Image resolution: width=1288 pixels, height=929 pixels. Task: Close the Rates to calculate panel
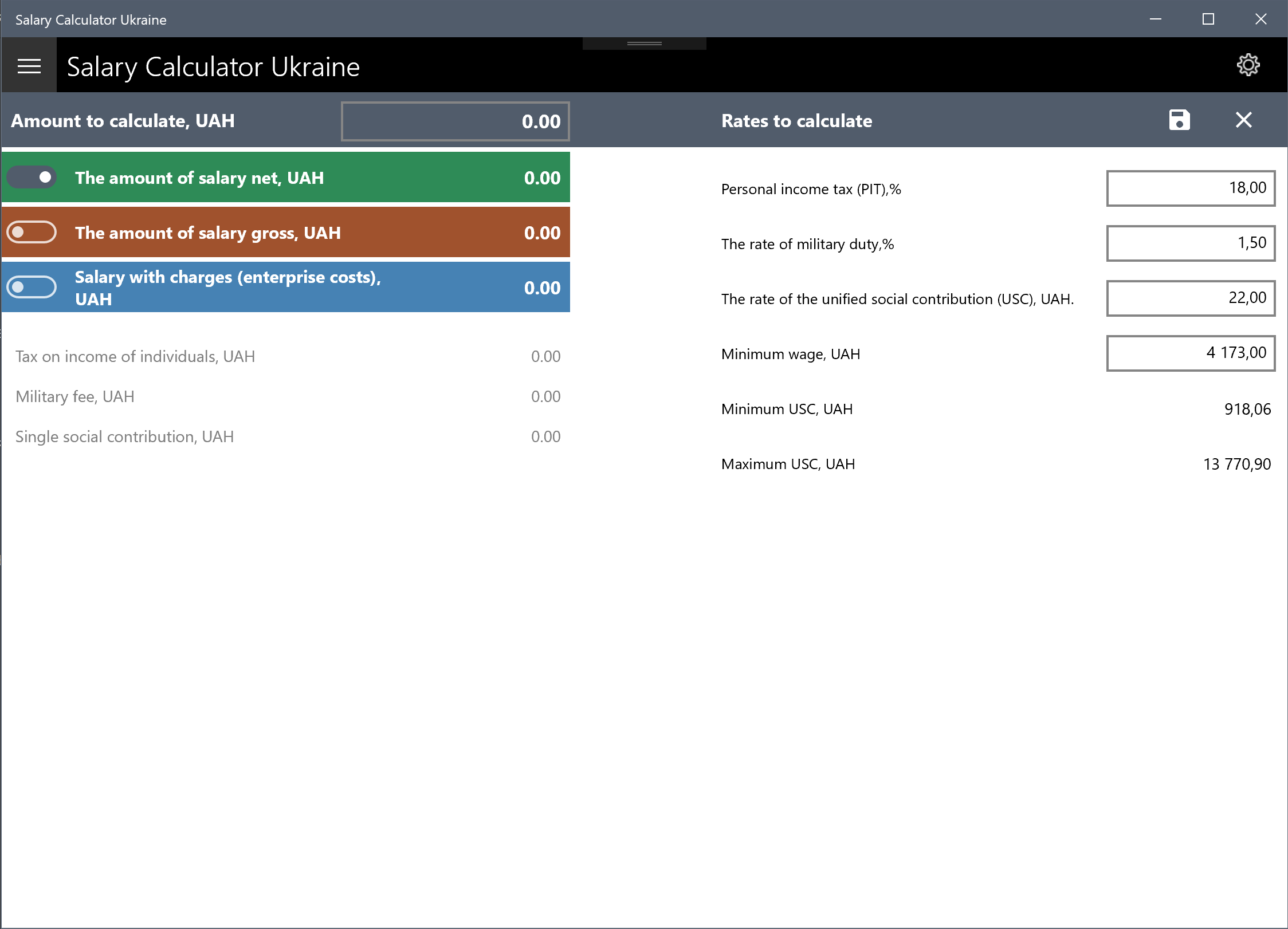[1243, 120]
